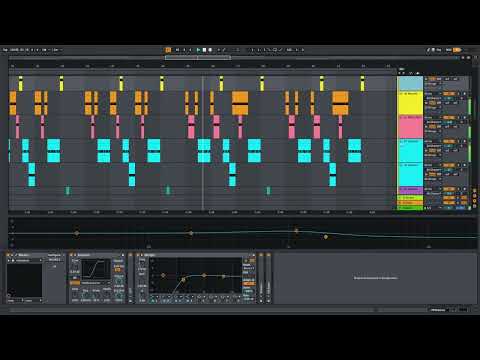Toggle power of the first device in device panel
The height and width of the screenshot is (360, 480).
(x=8, y=255)
